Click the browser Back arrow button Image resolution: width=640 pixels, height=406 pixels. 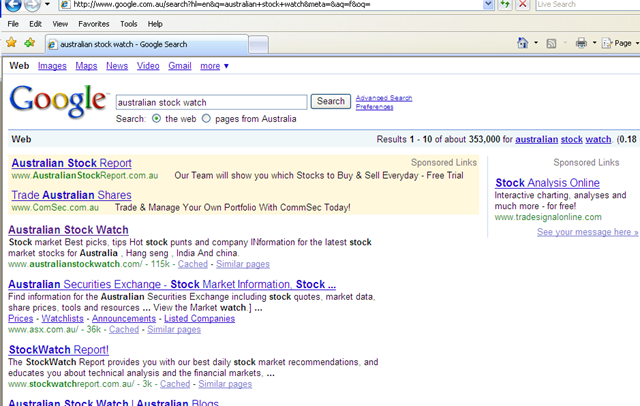[13, 4]
